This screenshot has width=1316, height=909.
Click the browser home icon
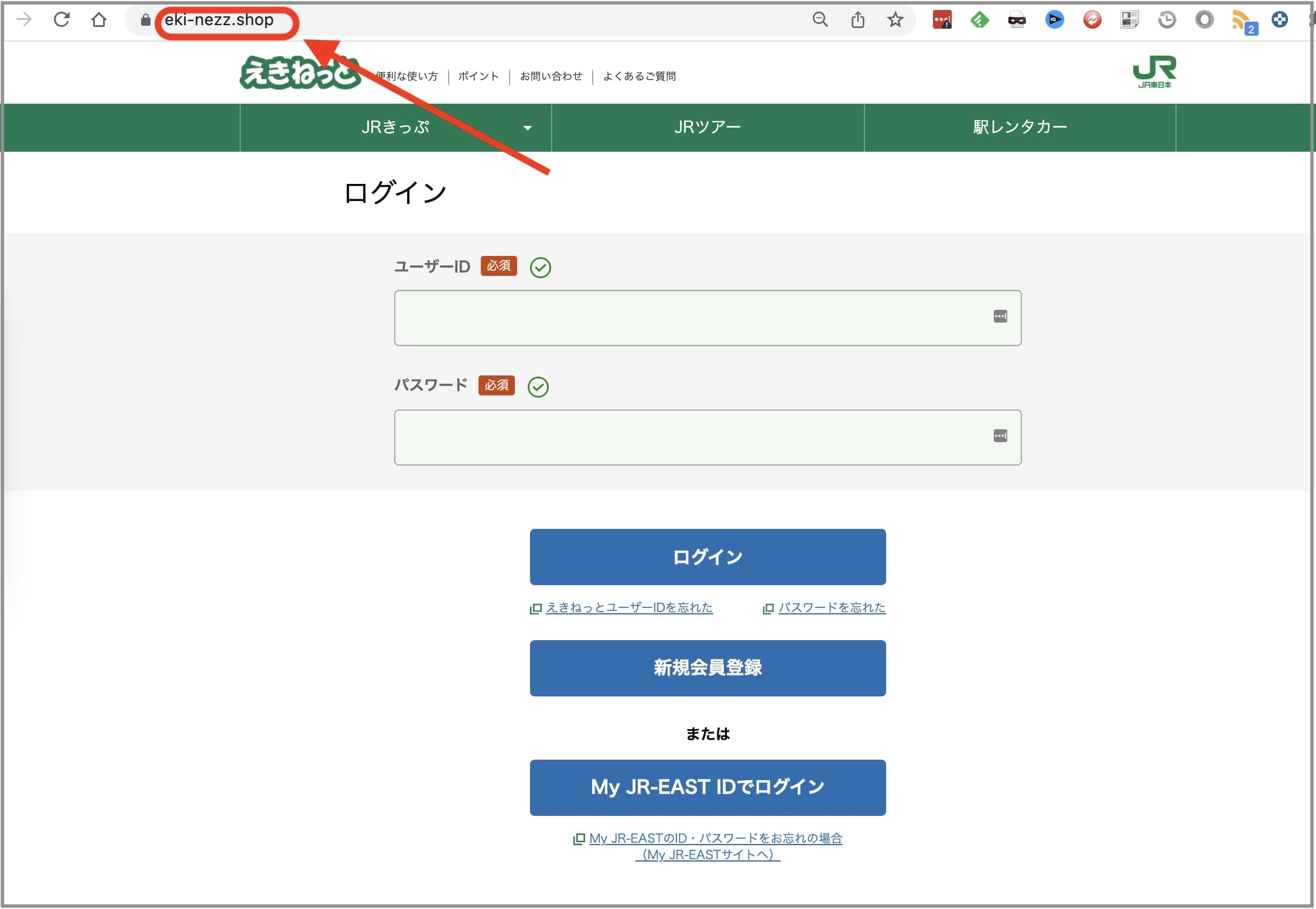point(99,20)
